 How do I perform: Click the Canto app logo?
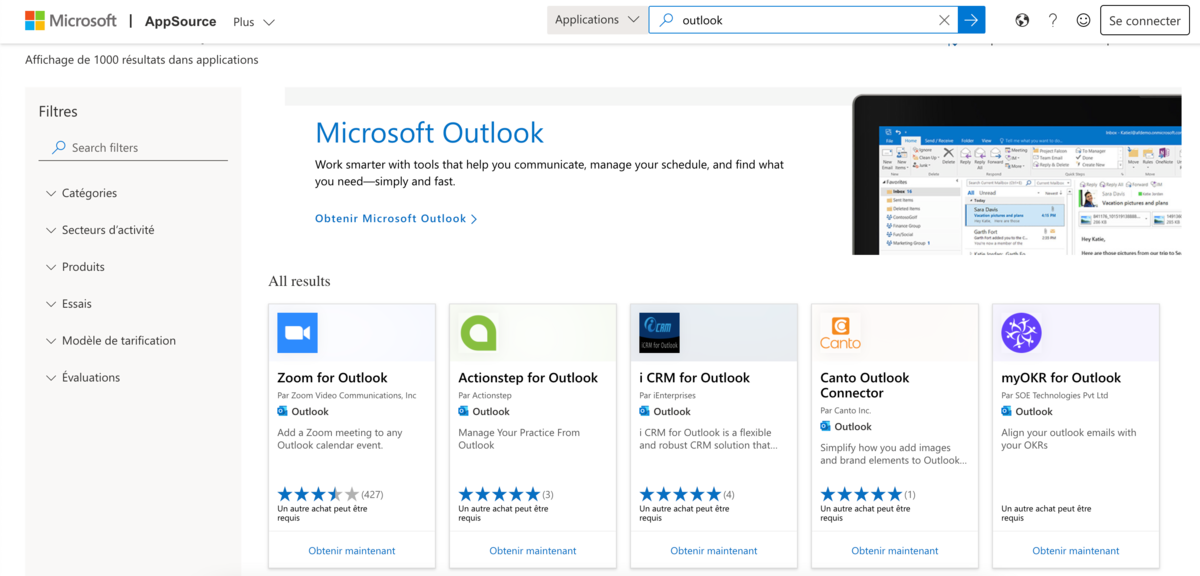[x=840, y=333]
